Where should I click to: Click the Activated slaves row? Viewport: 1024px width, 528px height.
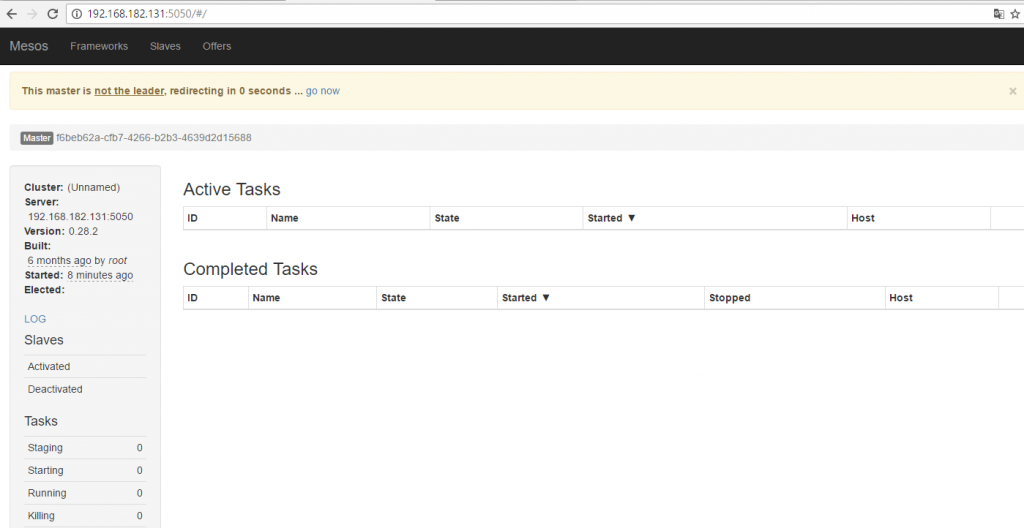click(x=85, y=367)
